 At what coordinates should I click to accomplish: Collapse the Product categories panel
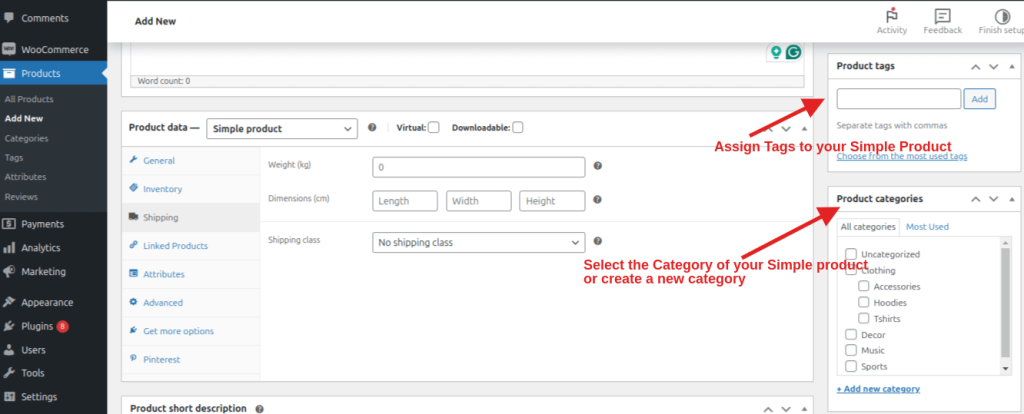pos(1012,199)
